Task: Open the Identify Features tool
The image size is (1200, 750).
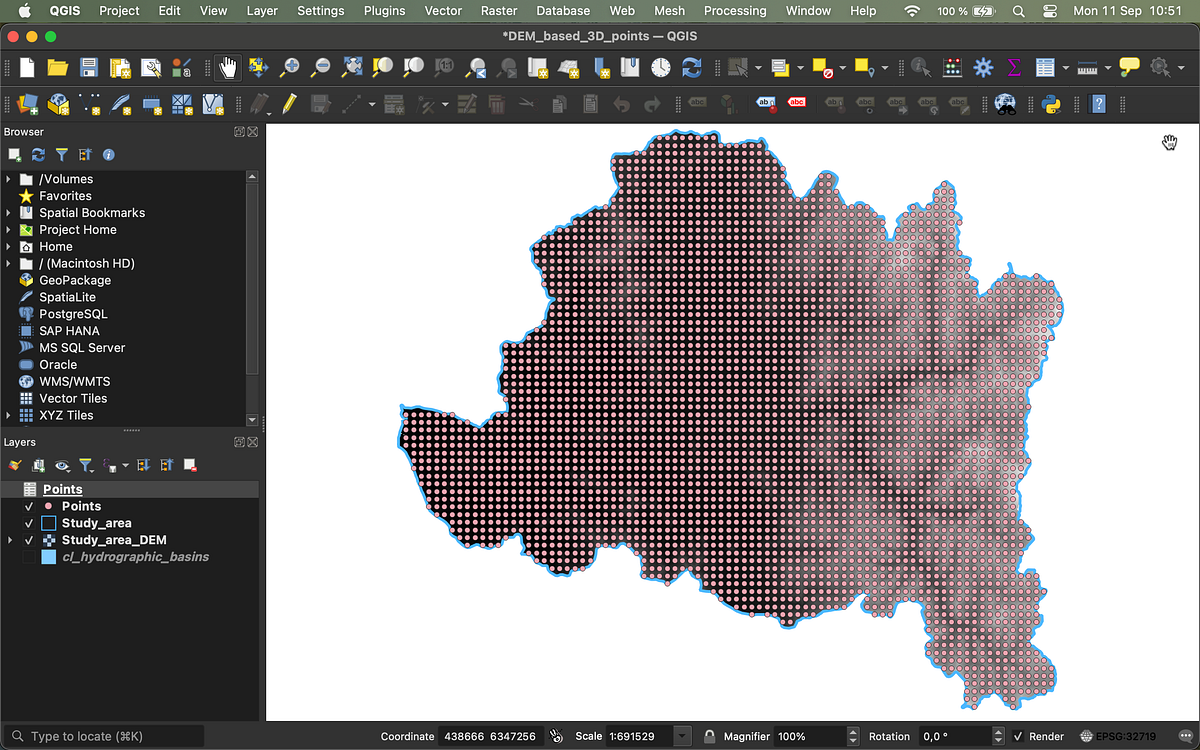Action: (x=922, y=65)
